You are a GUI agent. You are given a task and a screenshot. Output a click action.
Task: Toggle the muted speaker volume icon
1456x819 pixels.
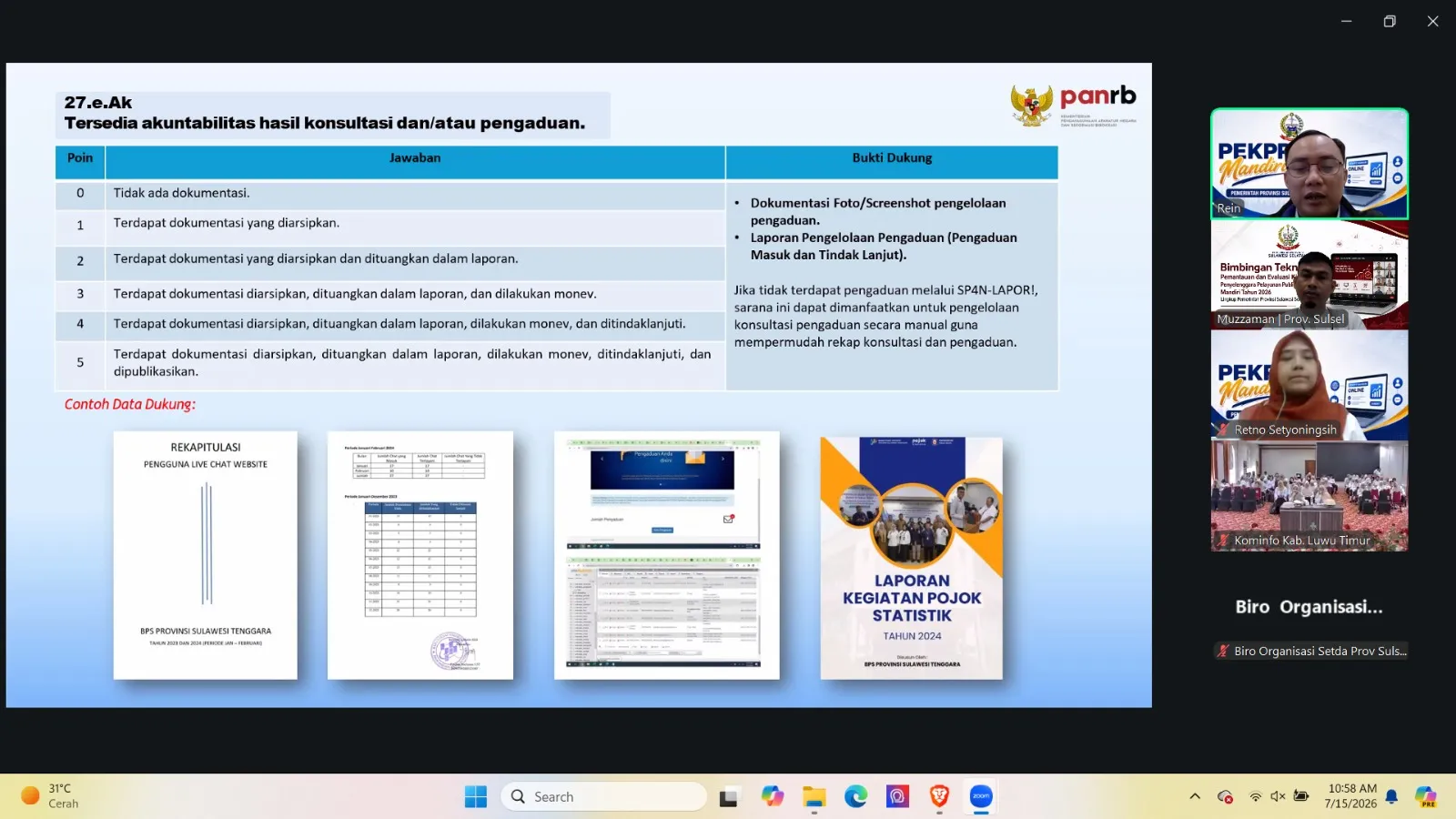click(x=1278, y=797)
